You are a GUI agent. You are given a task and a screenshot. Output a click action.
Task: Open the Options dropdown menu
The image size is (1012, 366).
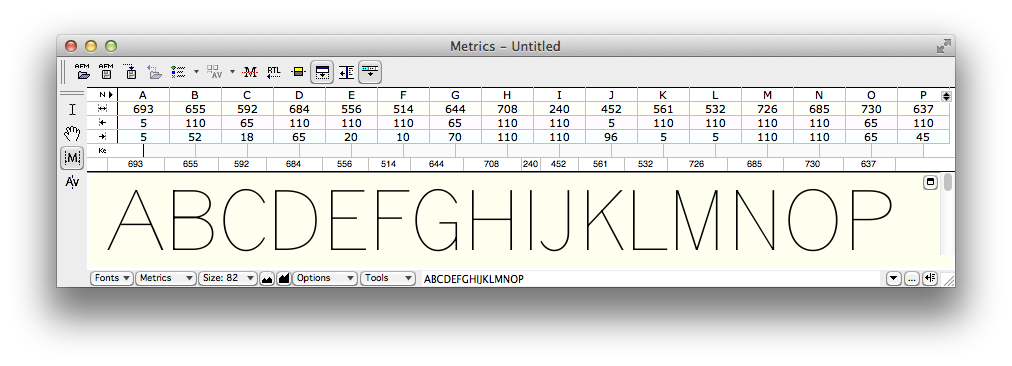coord(325,278)
